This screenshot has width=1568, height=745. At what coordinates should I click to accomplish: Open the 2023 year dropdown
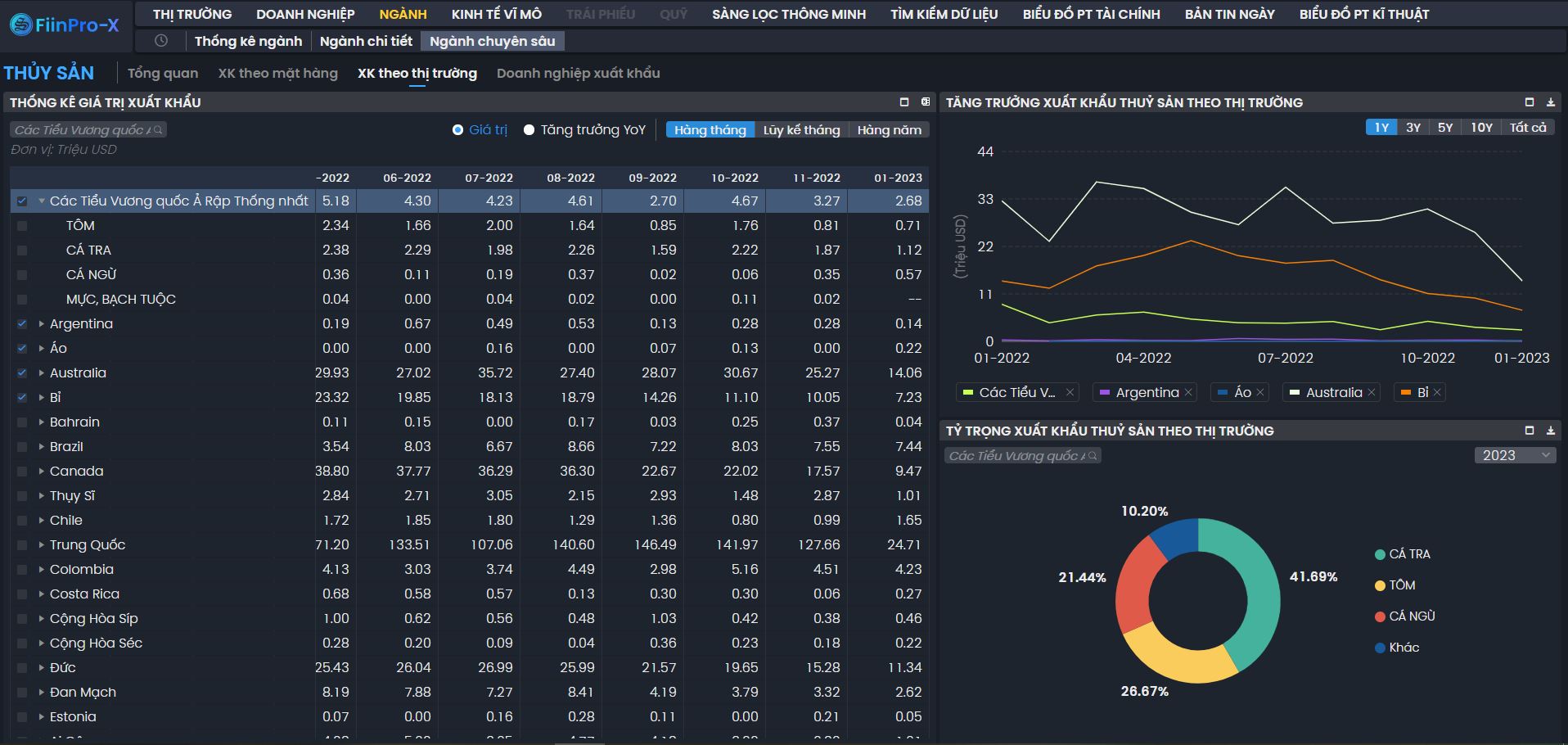pos(1516,456)
